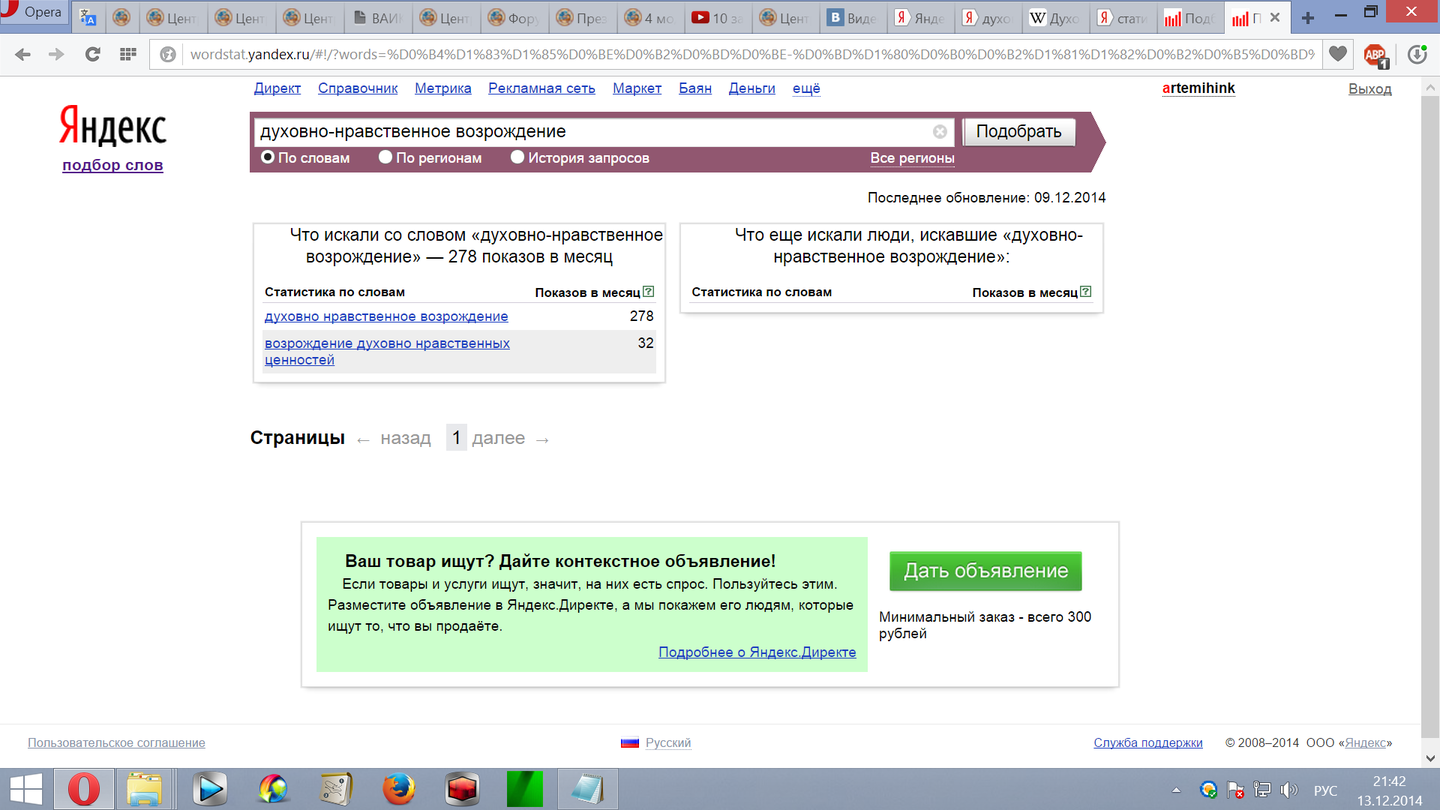Click the volume icon in system tray

click(1289, 790)
